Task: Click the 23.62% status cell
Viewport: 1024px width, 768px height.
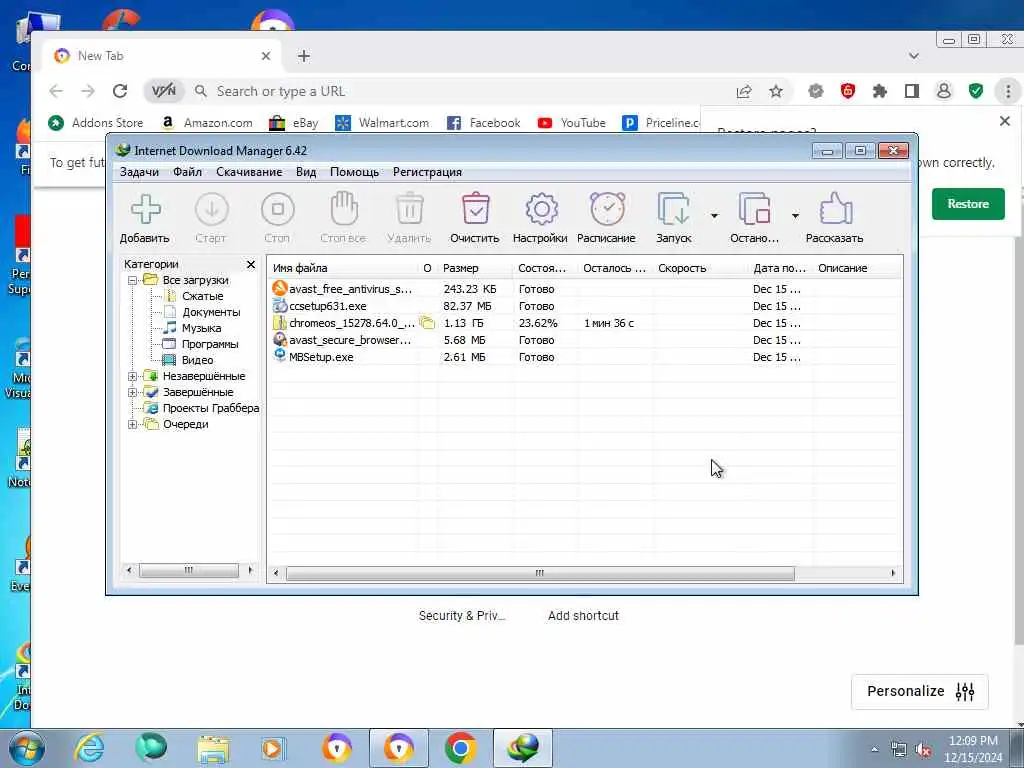Action: (x=538, y=323)
